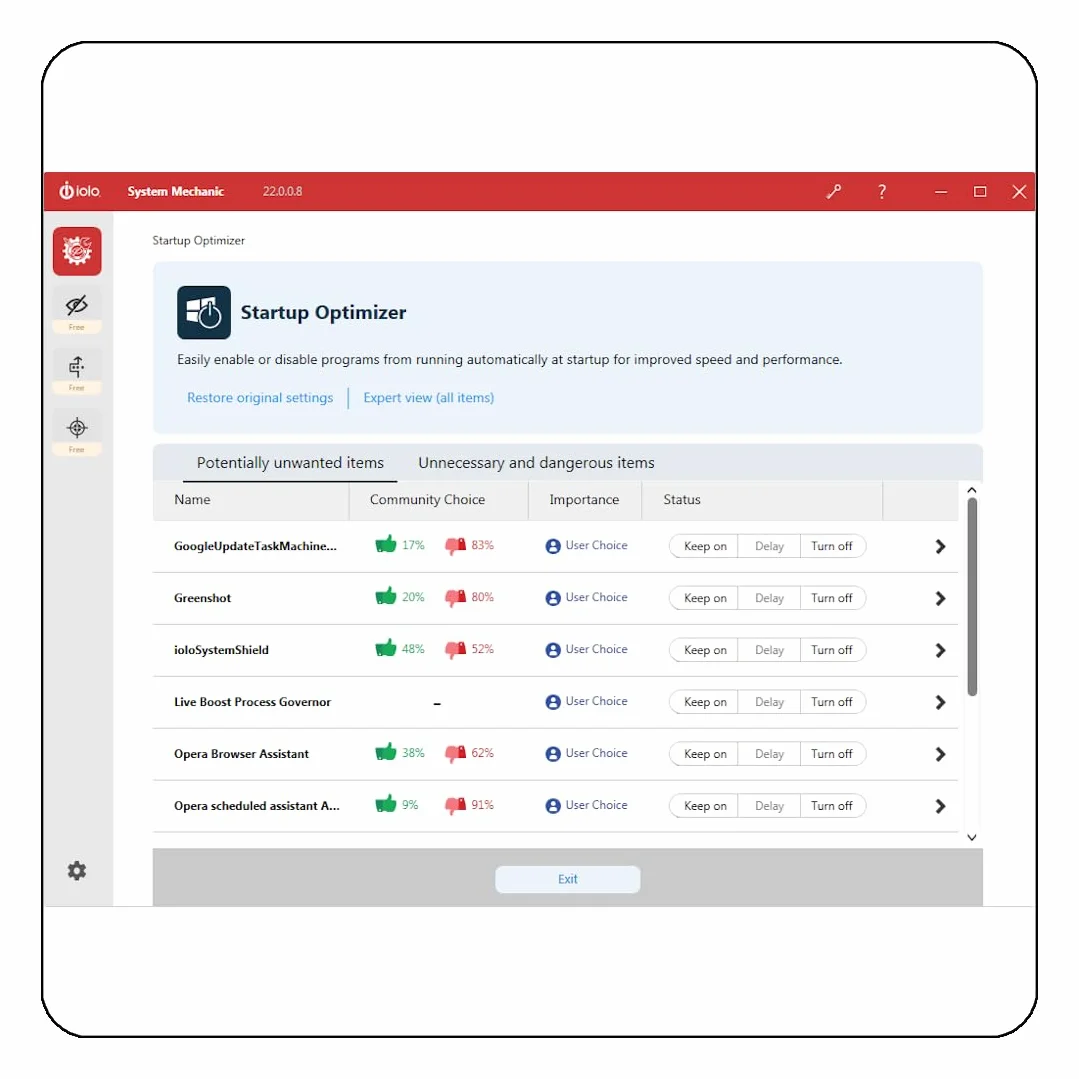Screen dimensions: 1079x1079
Task: Click scrollbar up arrow of item list
Action: point(972,490)
